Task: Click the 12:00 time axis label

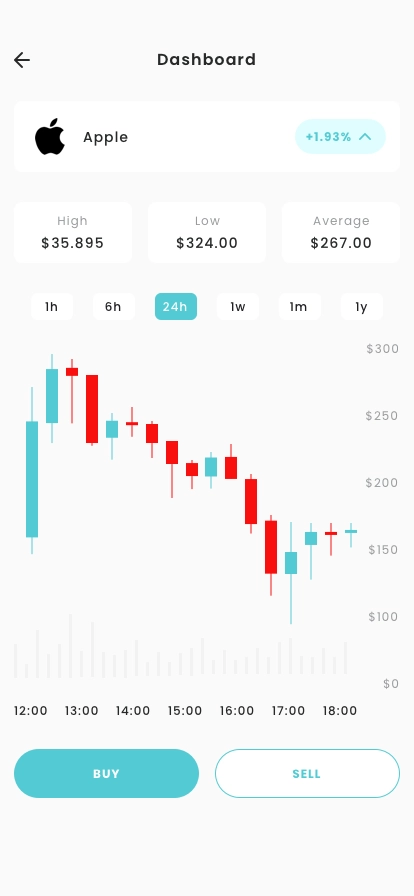Action: (31, 711)
